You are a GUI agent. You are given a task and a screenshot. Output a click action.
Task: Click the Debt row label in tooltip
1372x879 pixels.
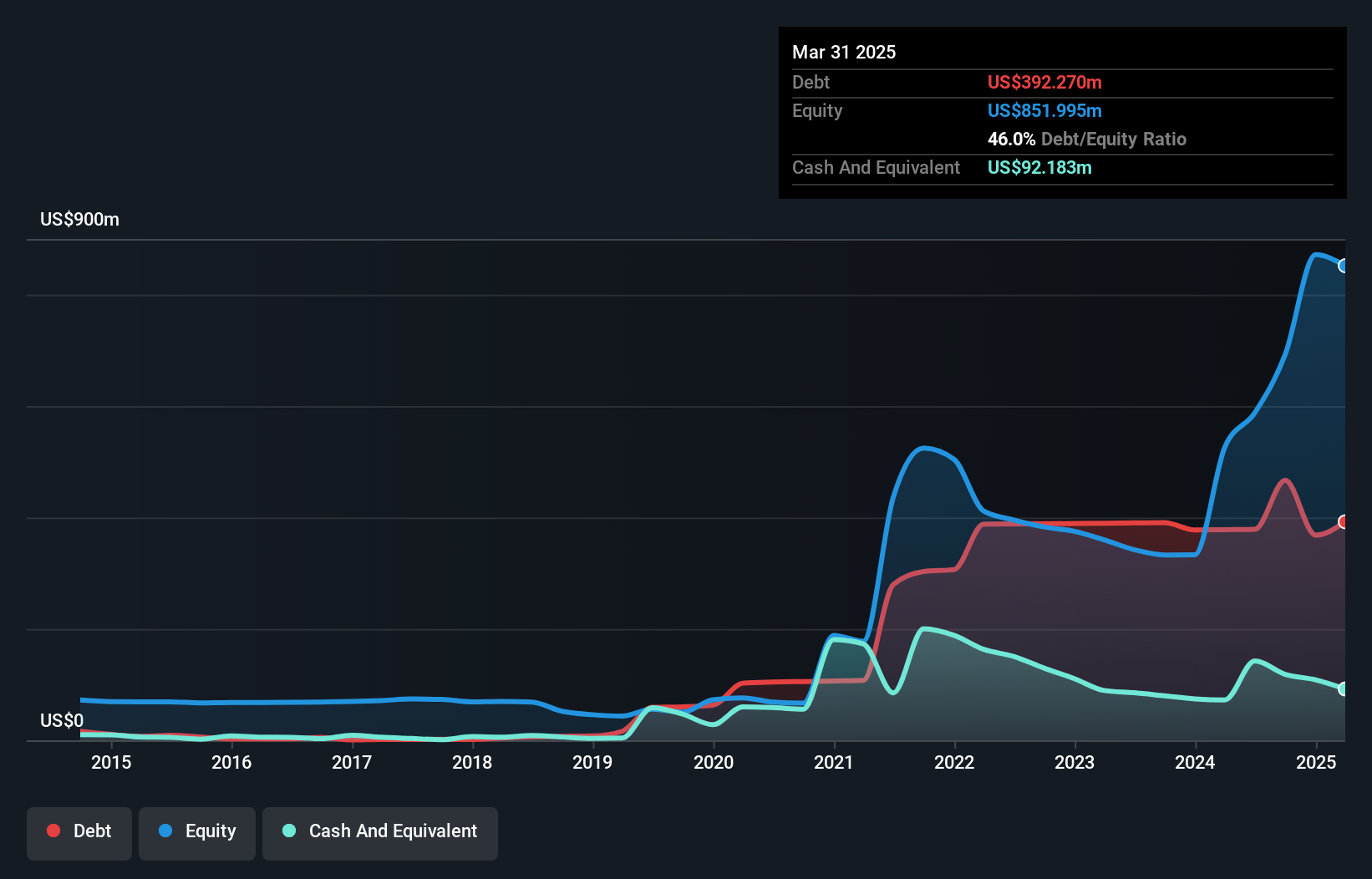(x=810, y=82)
